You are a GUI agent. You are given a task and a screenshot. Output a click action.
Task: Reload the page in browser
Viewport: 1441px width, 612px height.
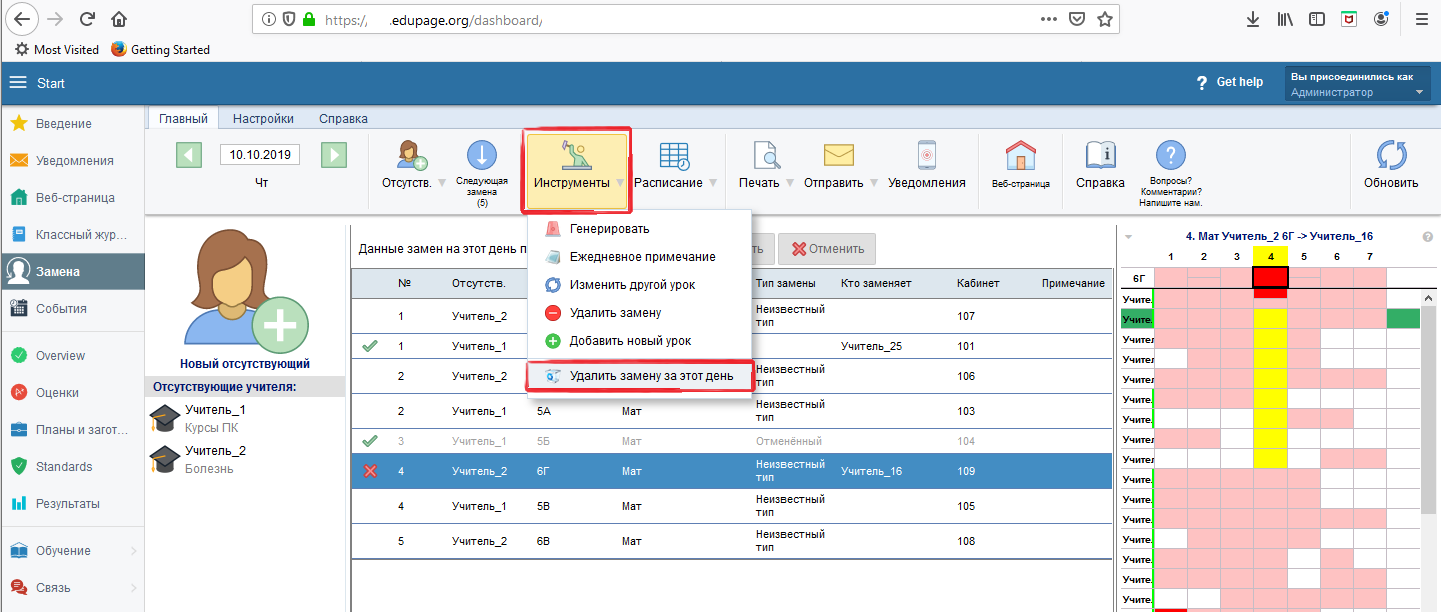click(87, 19)
